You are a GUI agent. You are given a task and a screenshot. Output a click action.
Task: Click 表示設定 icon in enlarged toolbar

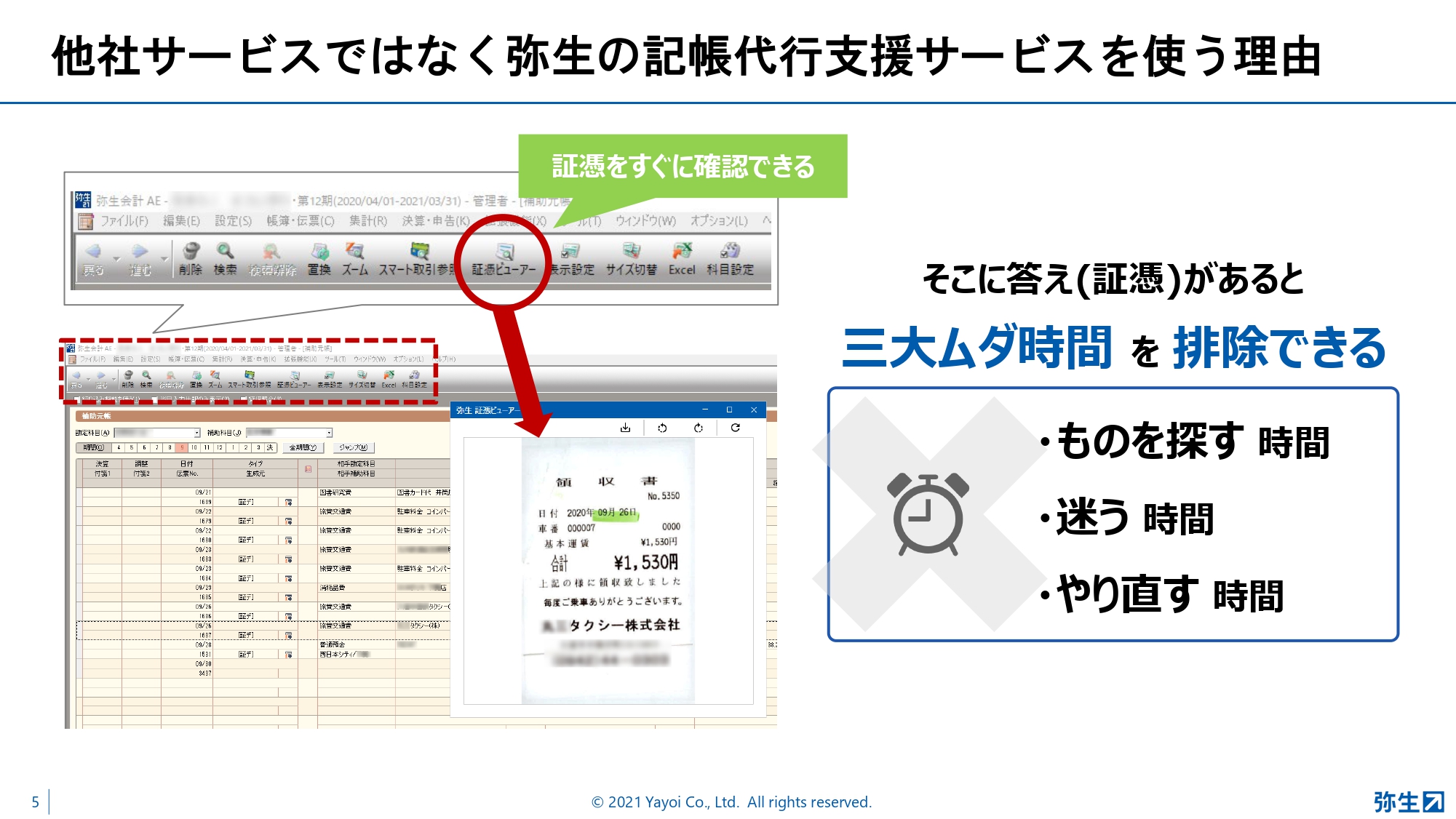point(570,252)
